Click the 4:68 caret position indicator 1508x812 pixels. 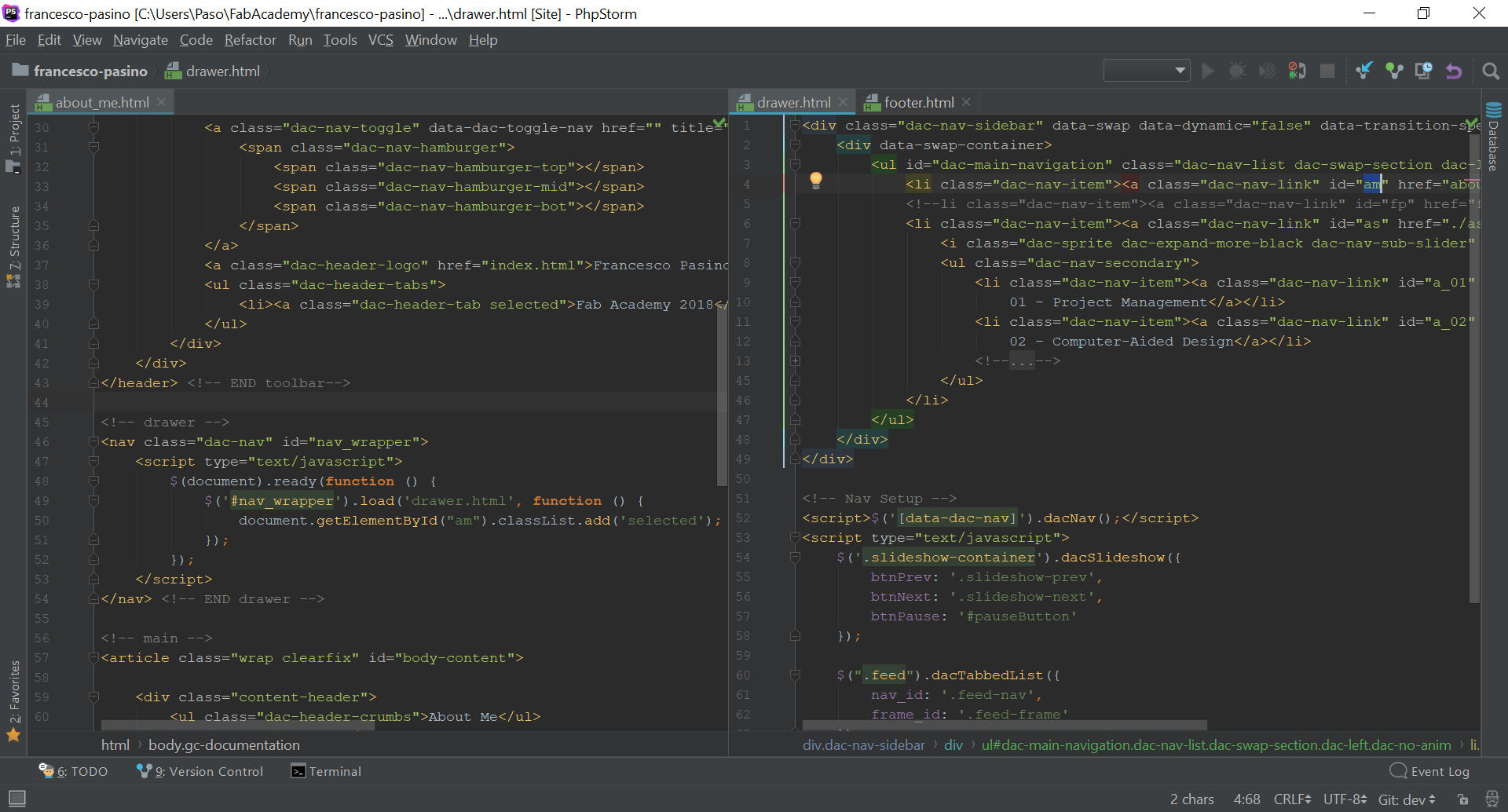(x=1246, y=799)
